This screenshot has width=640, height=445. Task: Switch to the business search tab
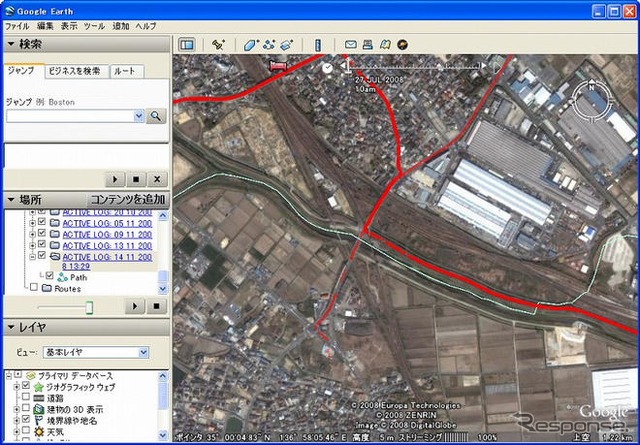tap(76, 71)
